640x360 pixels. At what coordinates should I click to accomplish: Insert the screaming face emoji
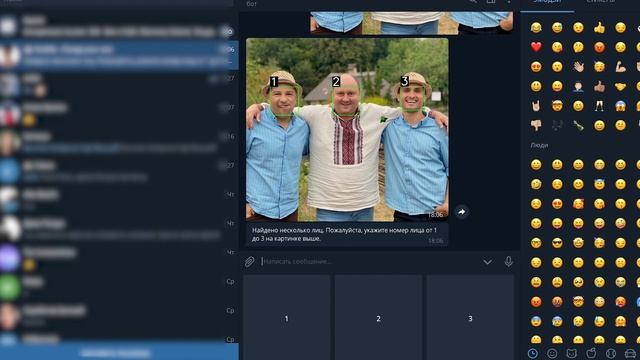620,106
